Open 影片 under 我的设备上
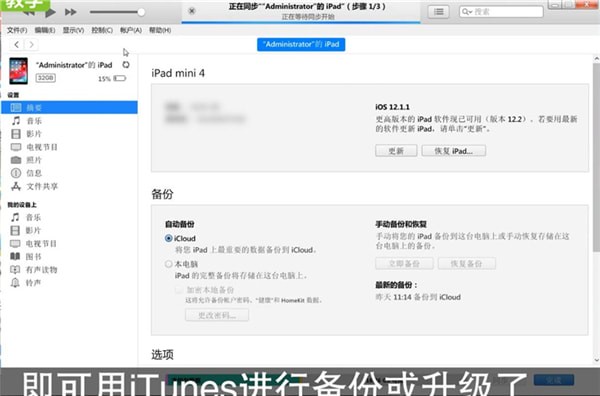600x396 pixels. tap(69, 230)
